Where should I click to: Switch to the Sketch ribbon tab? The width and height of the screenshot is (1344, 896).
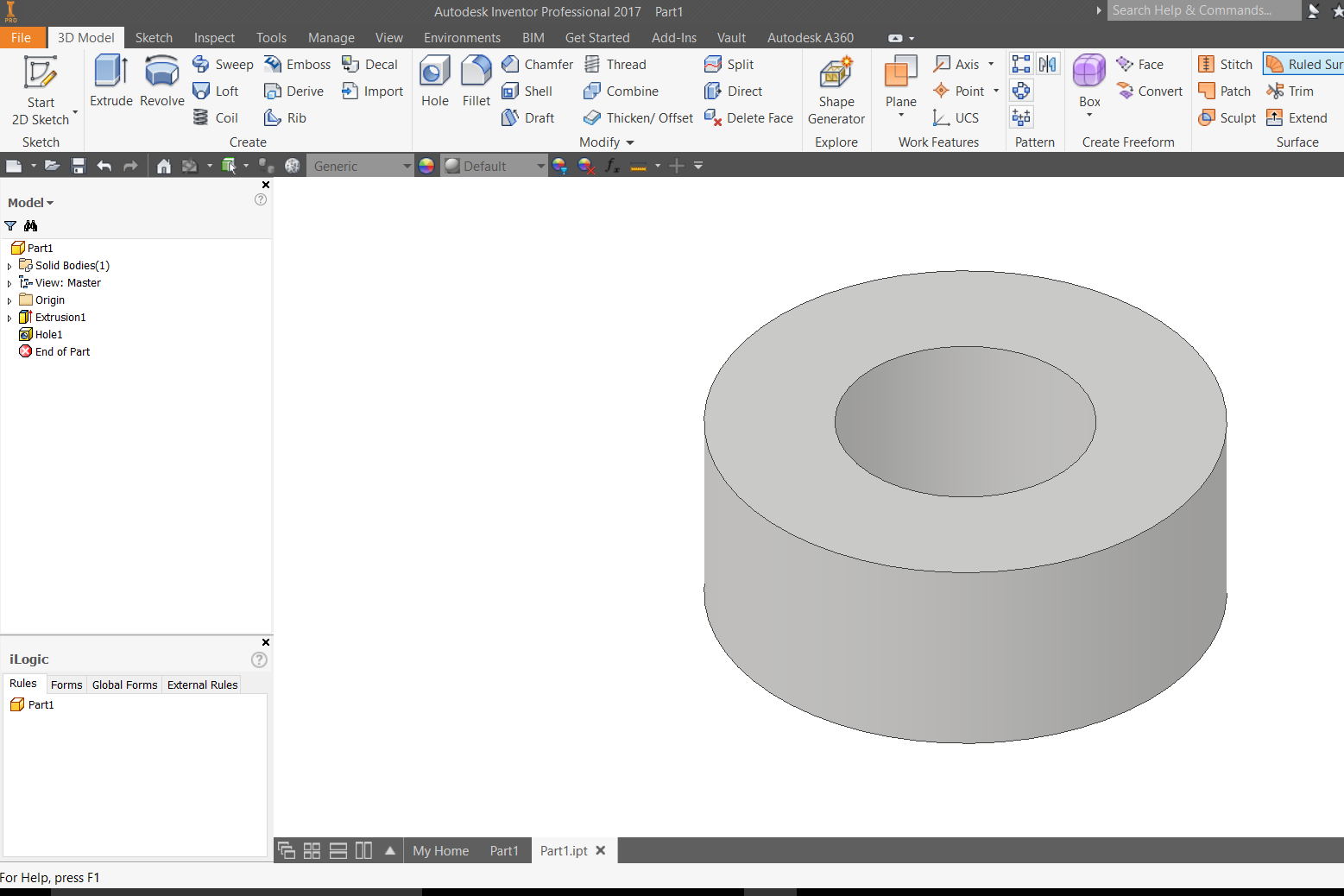[x=154, y=38]
